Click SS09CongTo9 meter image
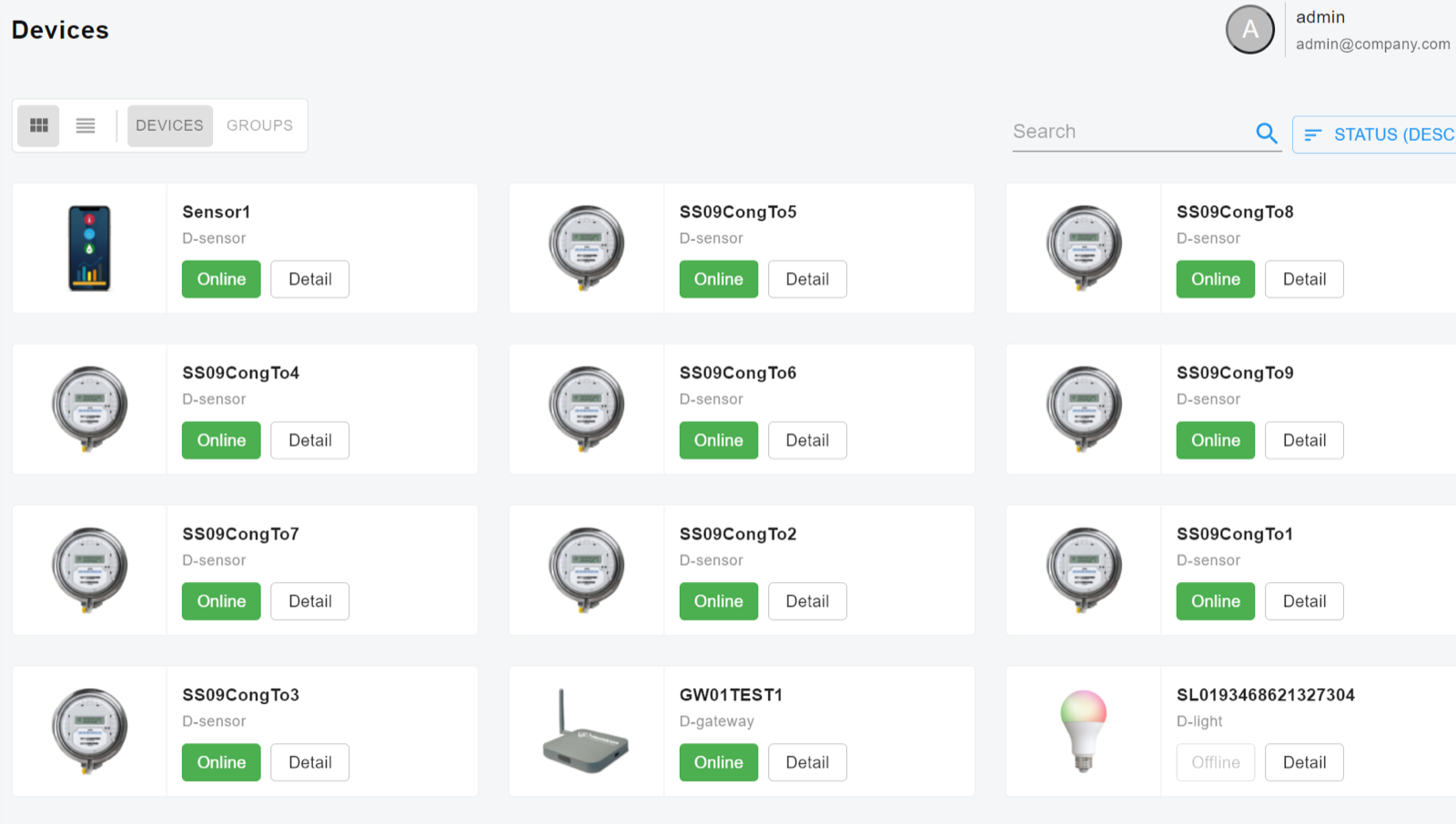The image size is (1456, 824). click(1084, 408)
